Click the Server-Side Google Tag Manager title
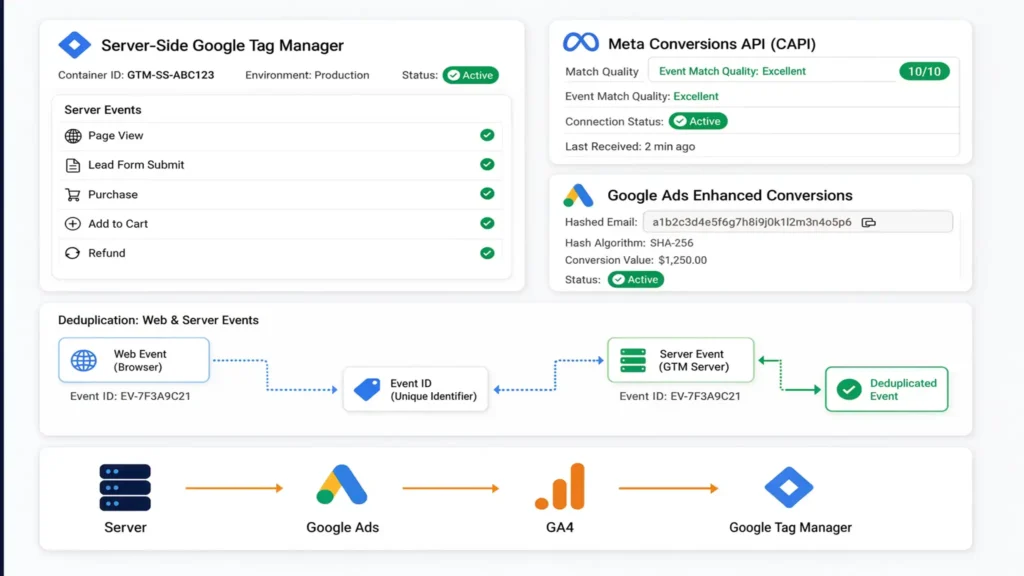 point(222,45)
